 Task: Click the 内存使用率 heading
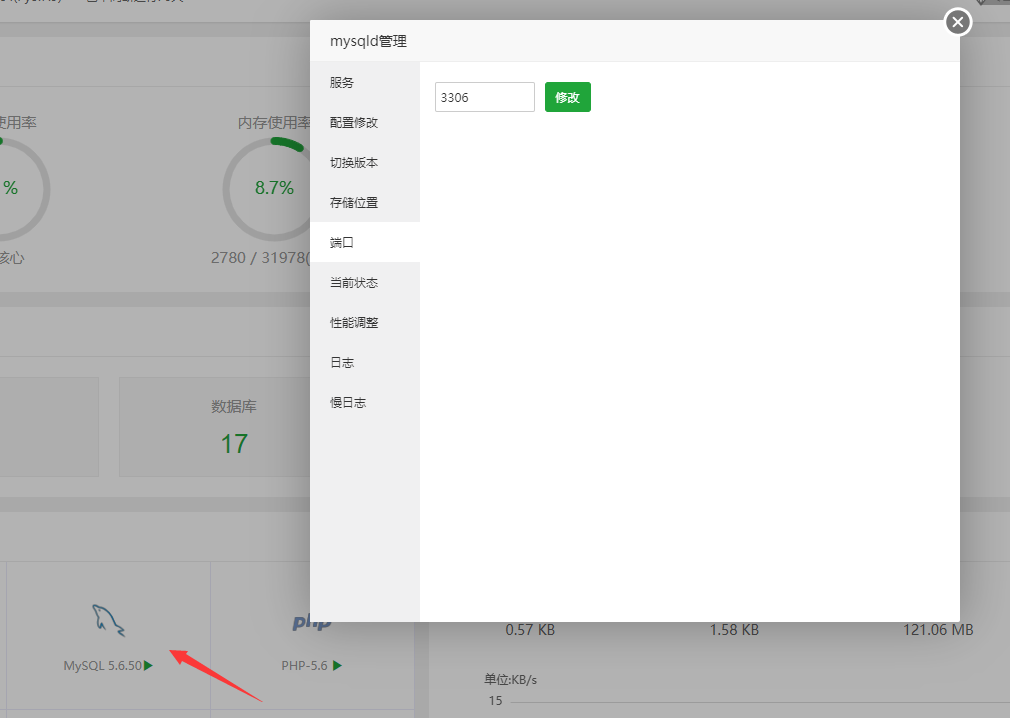coord(274,122)
